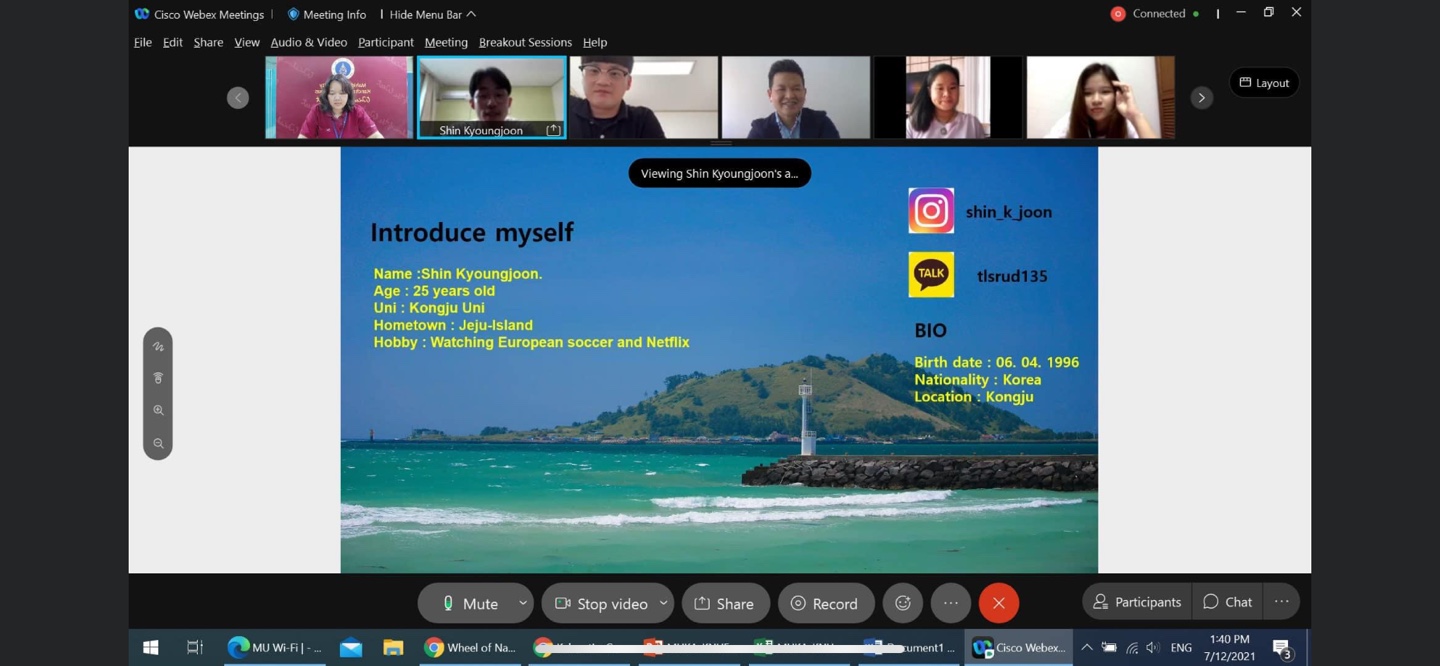Open the Participants panel
This screenshot has width=1440, height=666.
[1137, 602]
